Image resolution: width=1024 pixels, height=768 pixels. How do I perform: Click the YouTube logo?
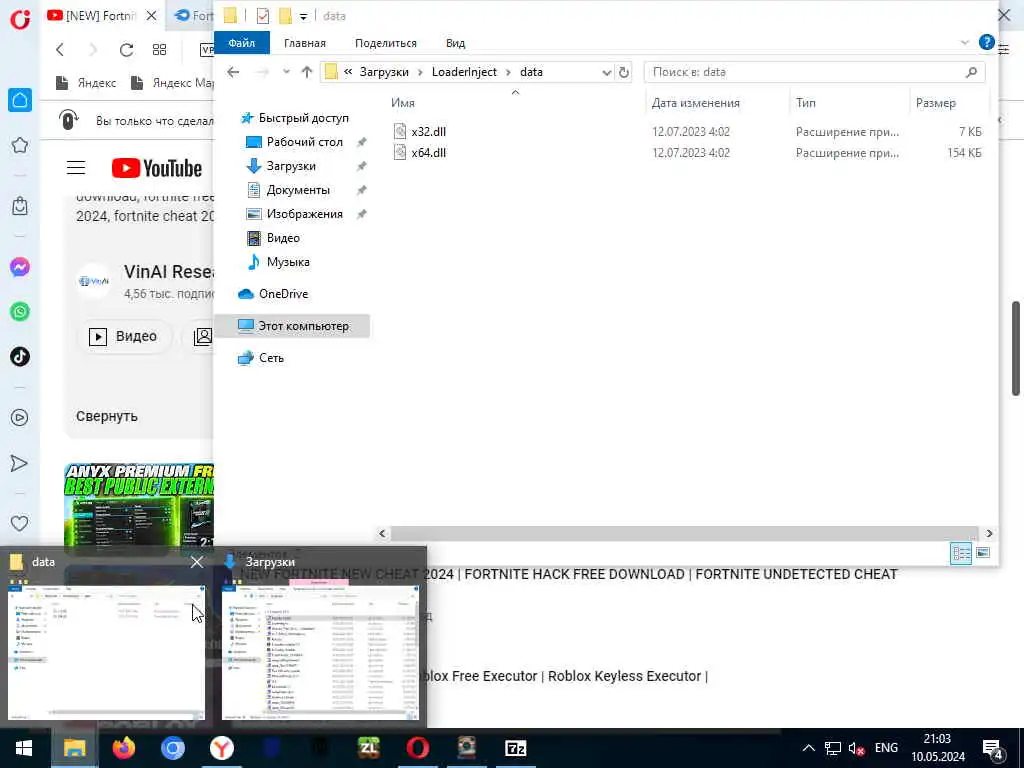pyautogui.click(x=157, y=168)
